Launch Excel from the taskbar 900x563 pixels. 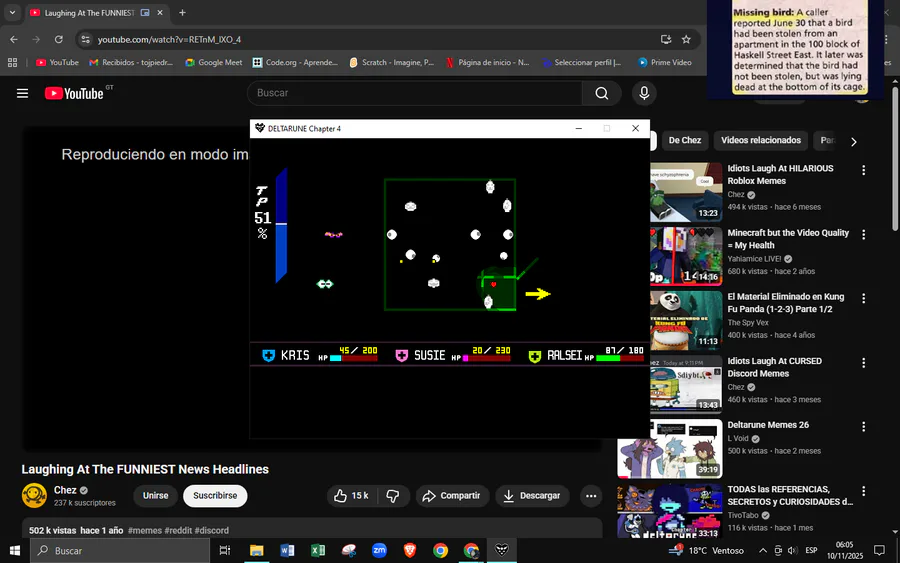318,551
